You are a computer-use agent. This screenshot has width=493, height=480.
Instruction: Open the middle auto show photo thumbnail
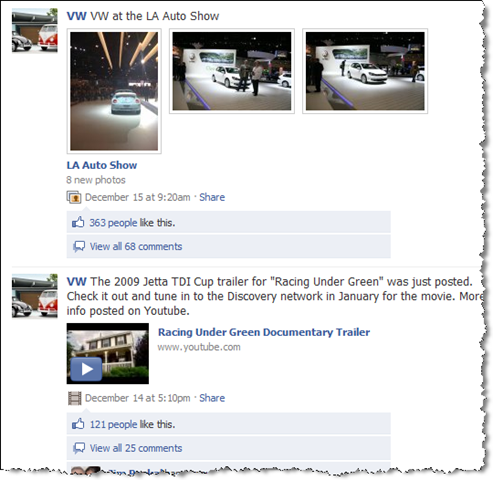click(x=232, y=71)
